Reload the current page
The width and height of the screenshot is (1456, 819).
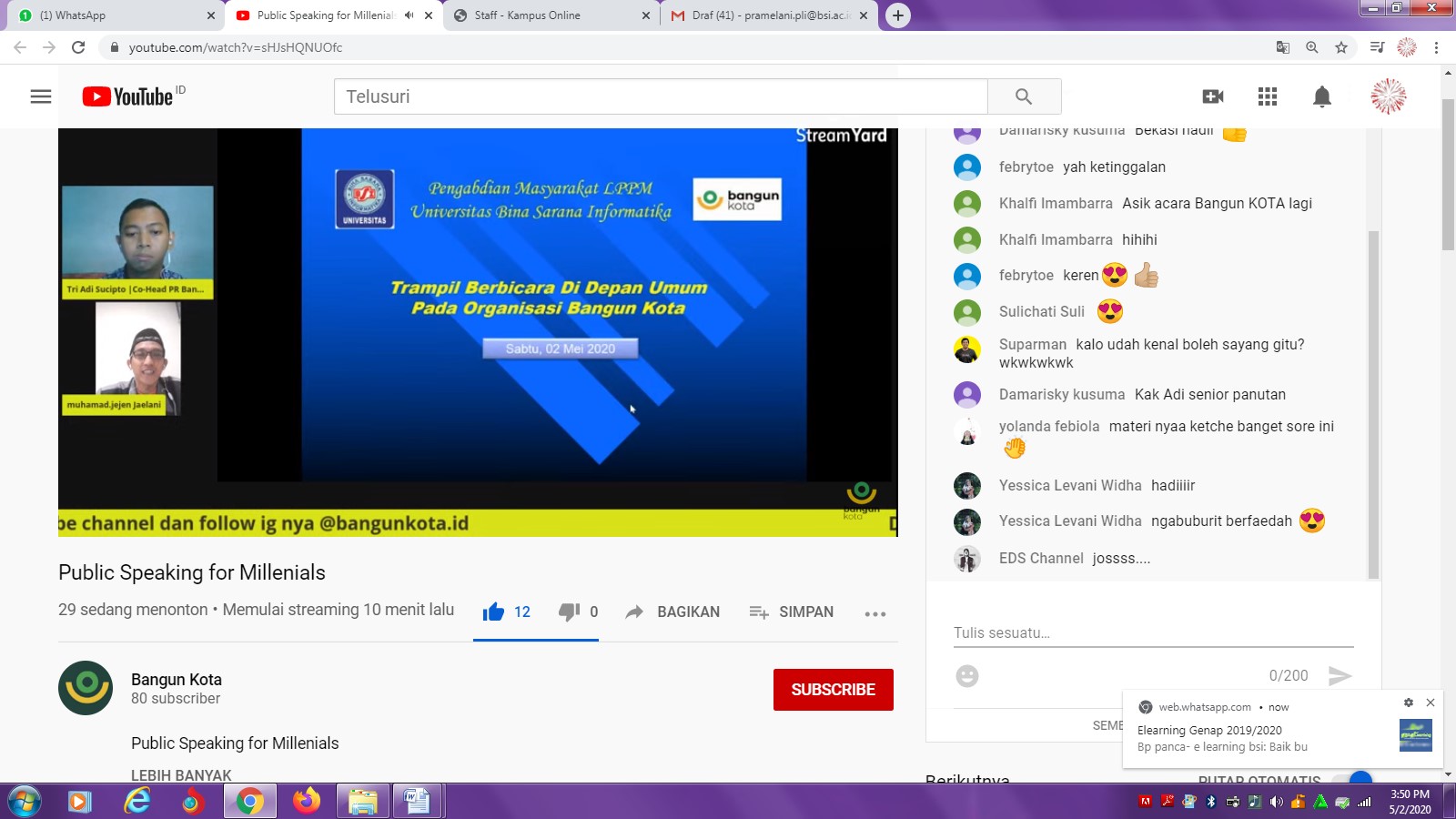pyautogui.click(x=78, y=47)
